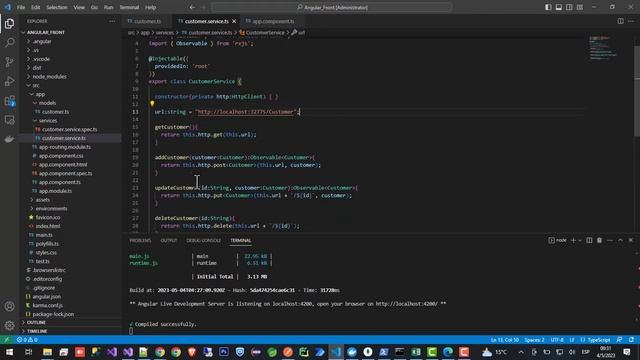Image resolution: width=640 pixels, height=360 pixels.
Task: Open Windows Start menu
Action: click(9, 352)
